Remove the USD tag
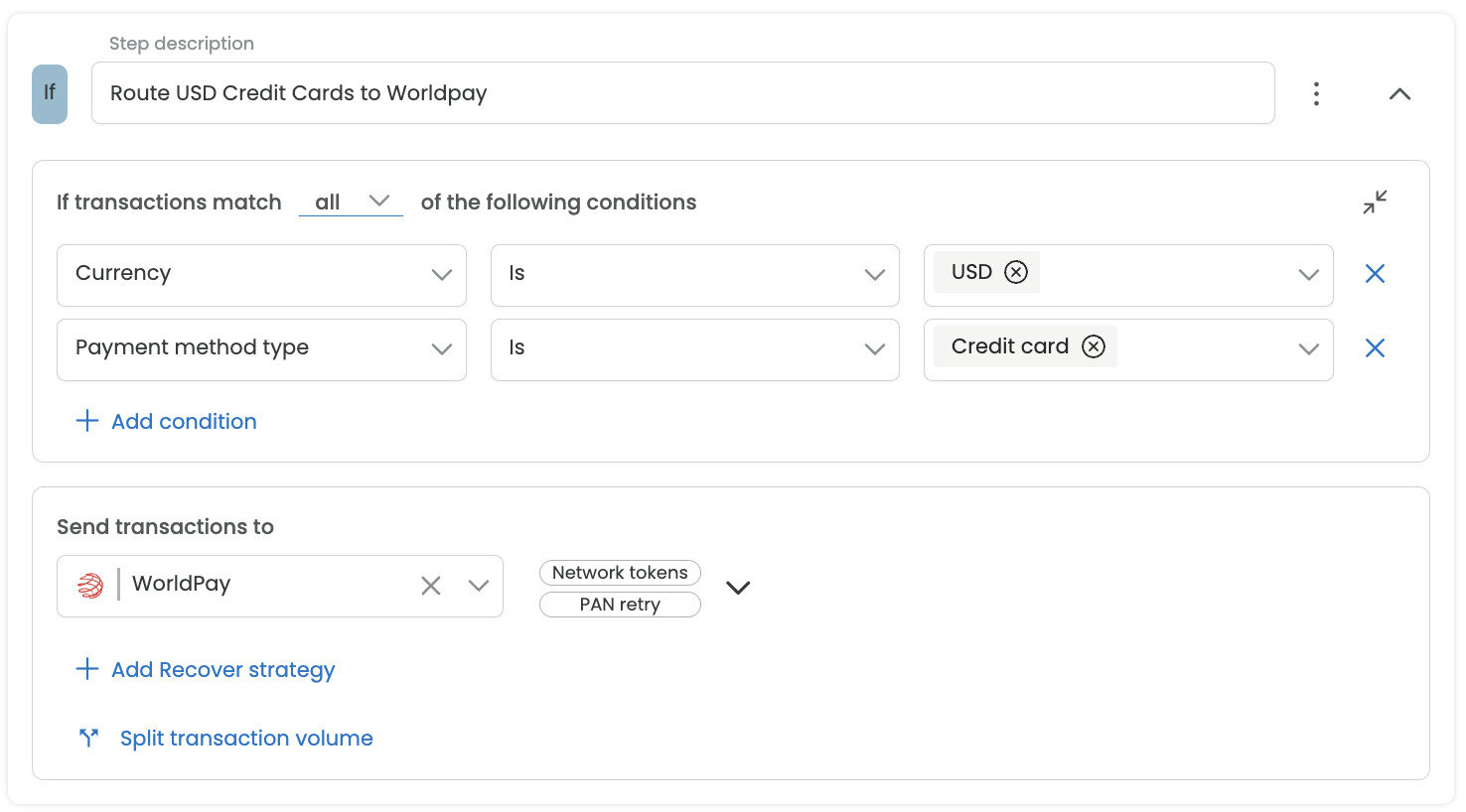 1016,272
